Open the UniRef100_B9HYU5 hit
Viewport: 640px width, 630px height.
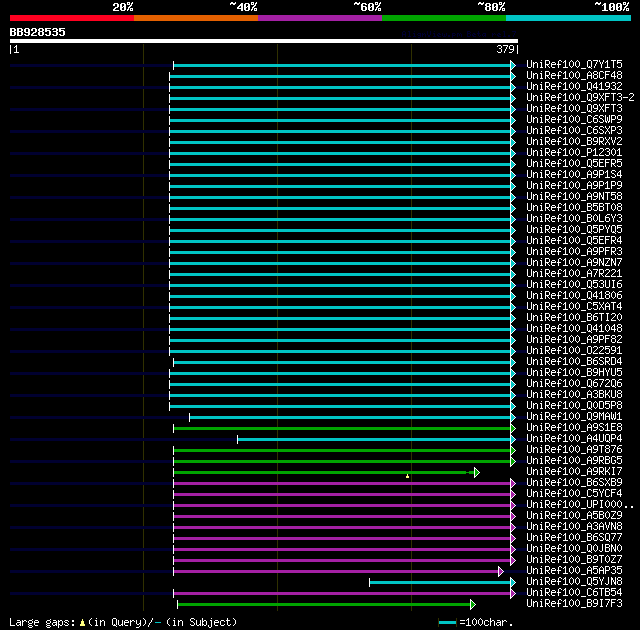[574, 373]
